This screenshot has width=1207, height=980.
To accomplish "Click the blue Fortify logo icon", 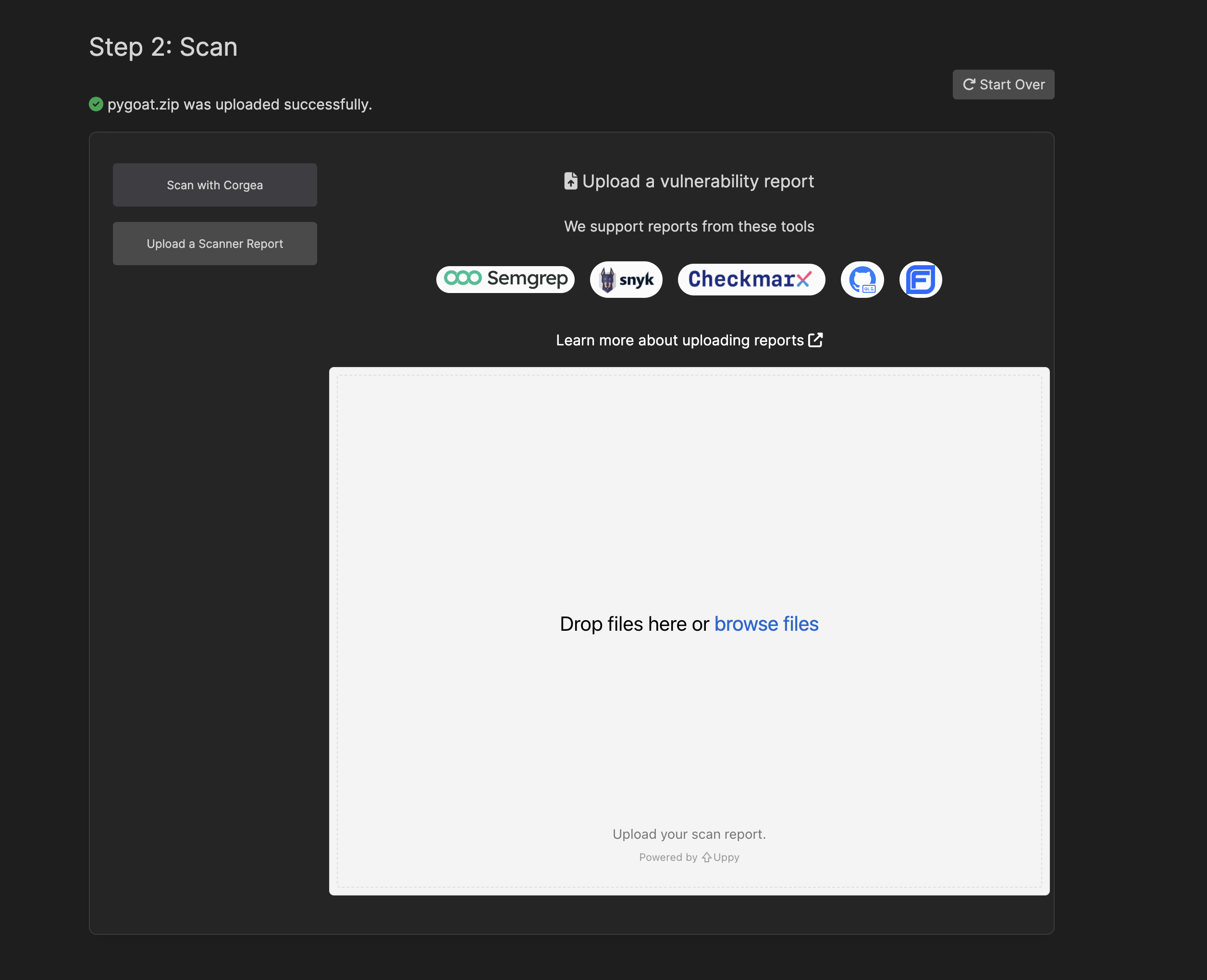I will click(920, 280).
